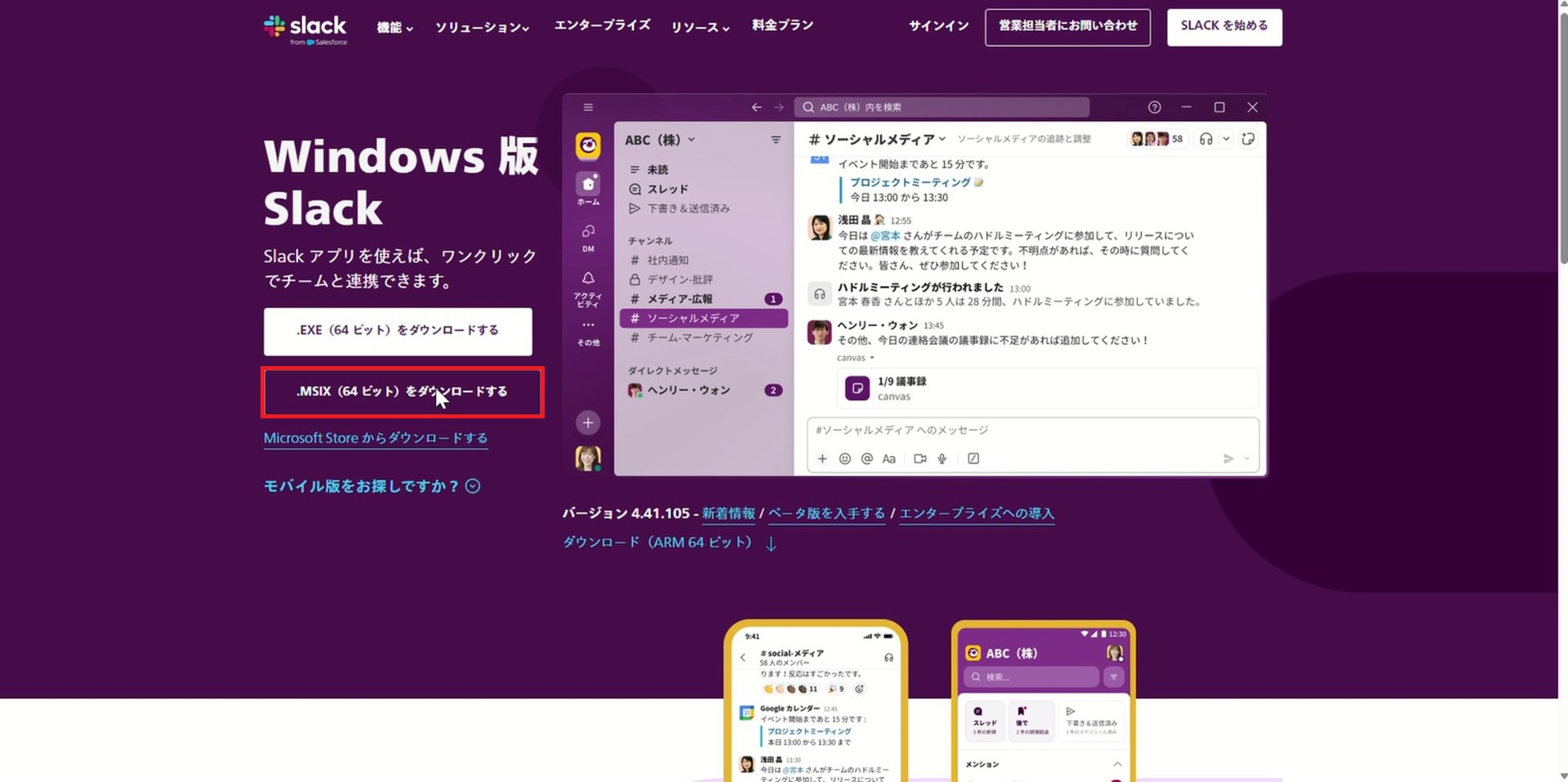1568x782 pixels.
Task: Open the DM icon in sidebar
Action: pos(588,238)
